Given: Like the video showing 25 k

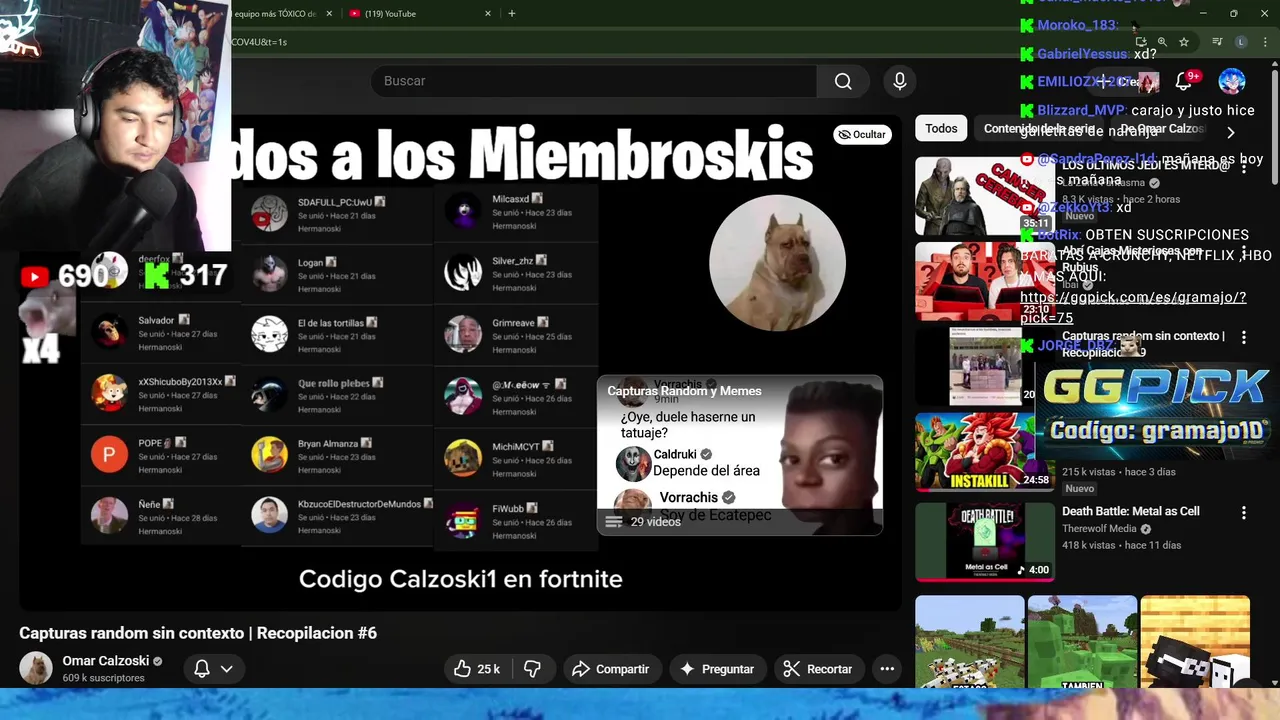Looking at the screenshot, I should 476,669.
